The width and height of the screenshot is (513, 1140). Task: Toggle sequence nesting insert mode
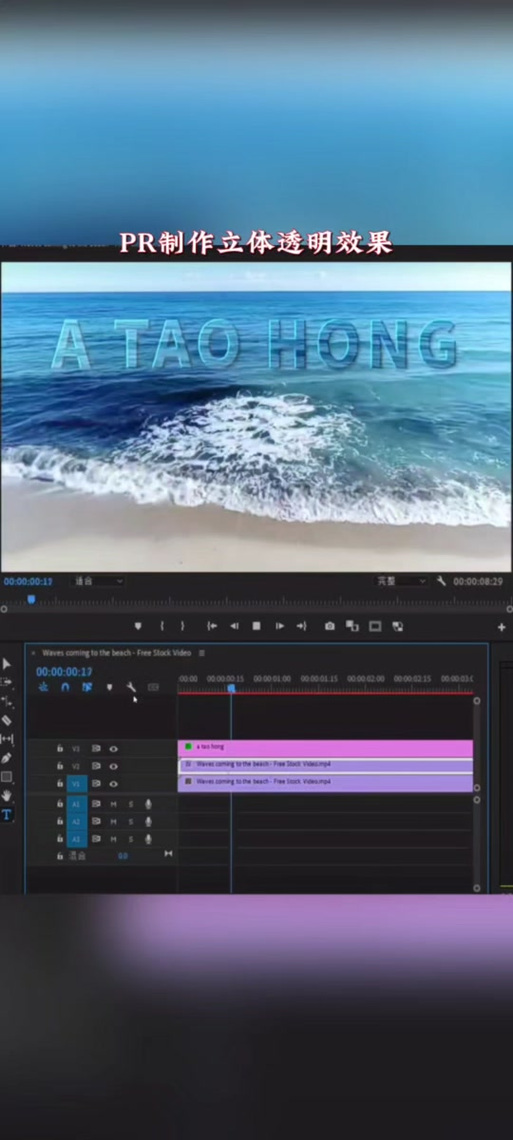pos(44,687)
